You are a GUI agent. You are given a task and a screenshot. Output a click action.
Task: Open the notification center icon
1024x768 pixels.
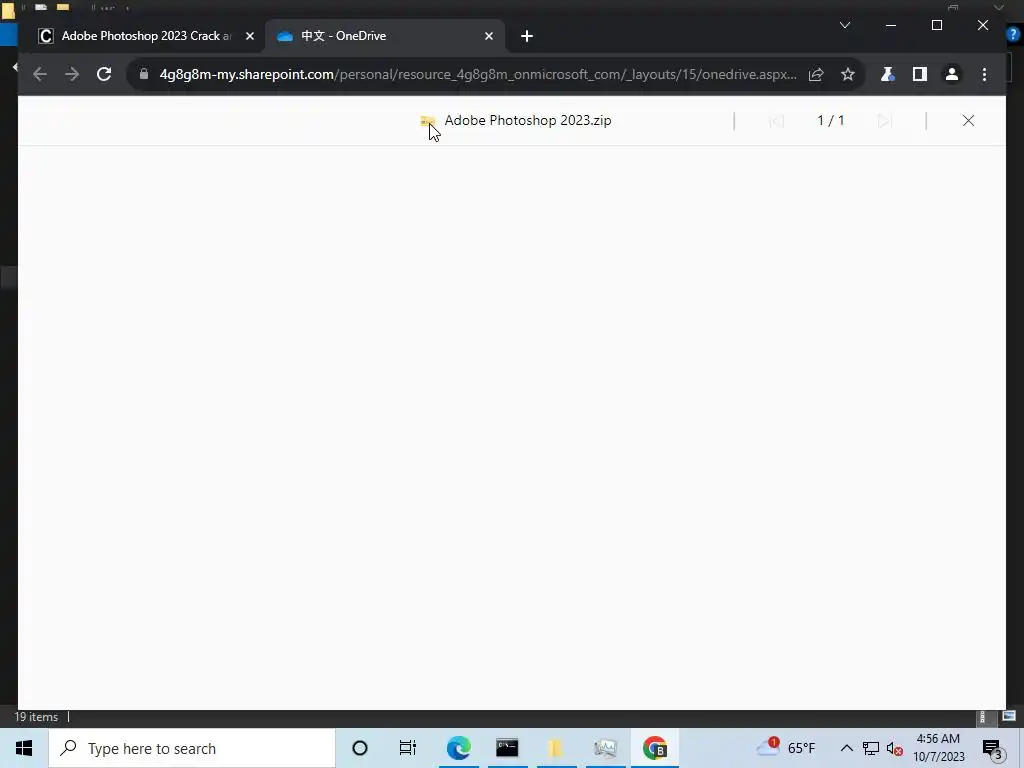[993, 749]
